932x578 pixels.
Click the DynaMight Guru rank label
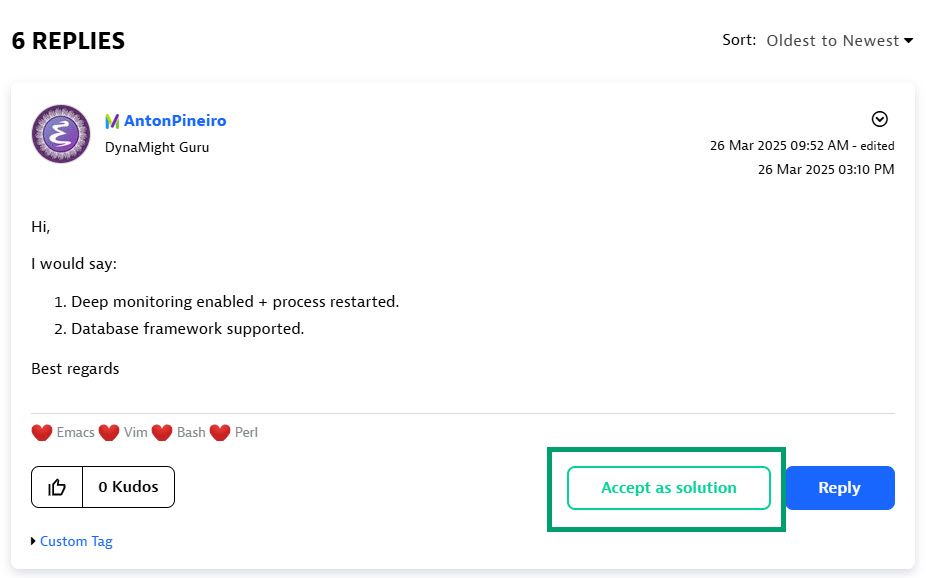[x=157, y=147]
